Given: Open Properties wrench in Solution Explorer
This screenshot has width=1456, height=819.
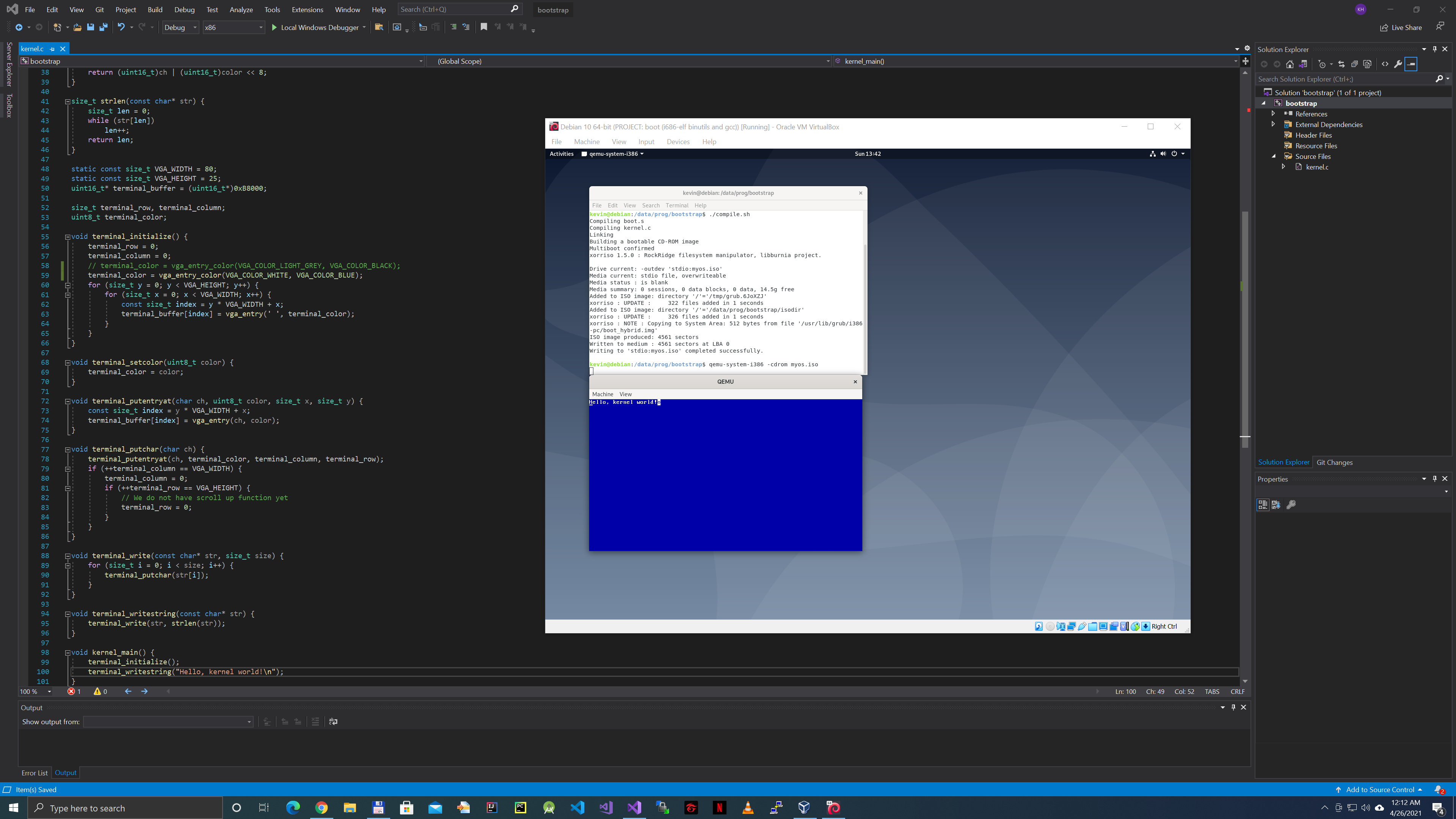Looking at the screenshot, I should 1398,64.
